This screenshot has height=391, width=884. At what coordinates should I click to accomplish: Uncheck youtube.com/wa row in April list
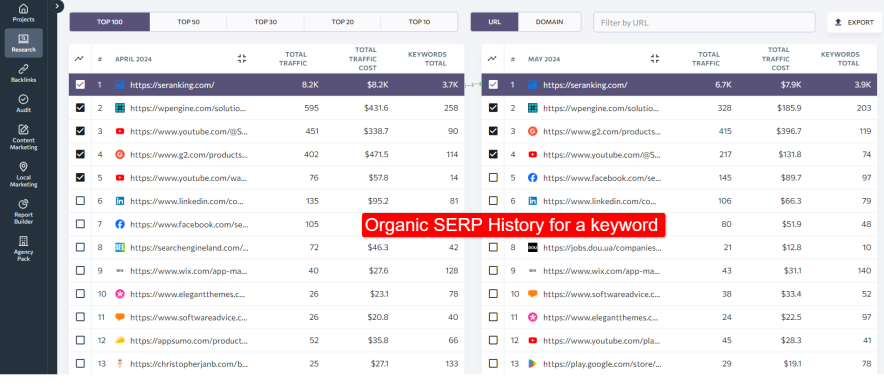pyautogui.click(x=80, y=177)
